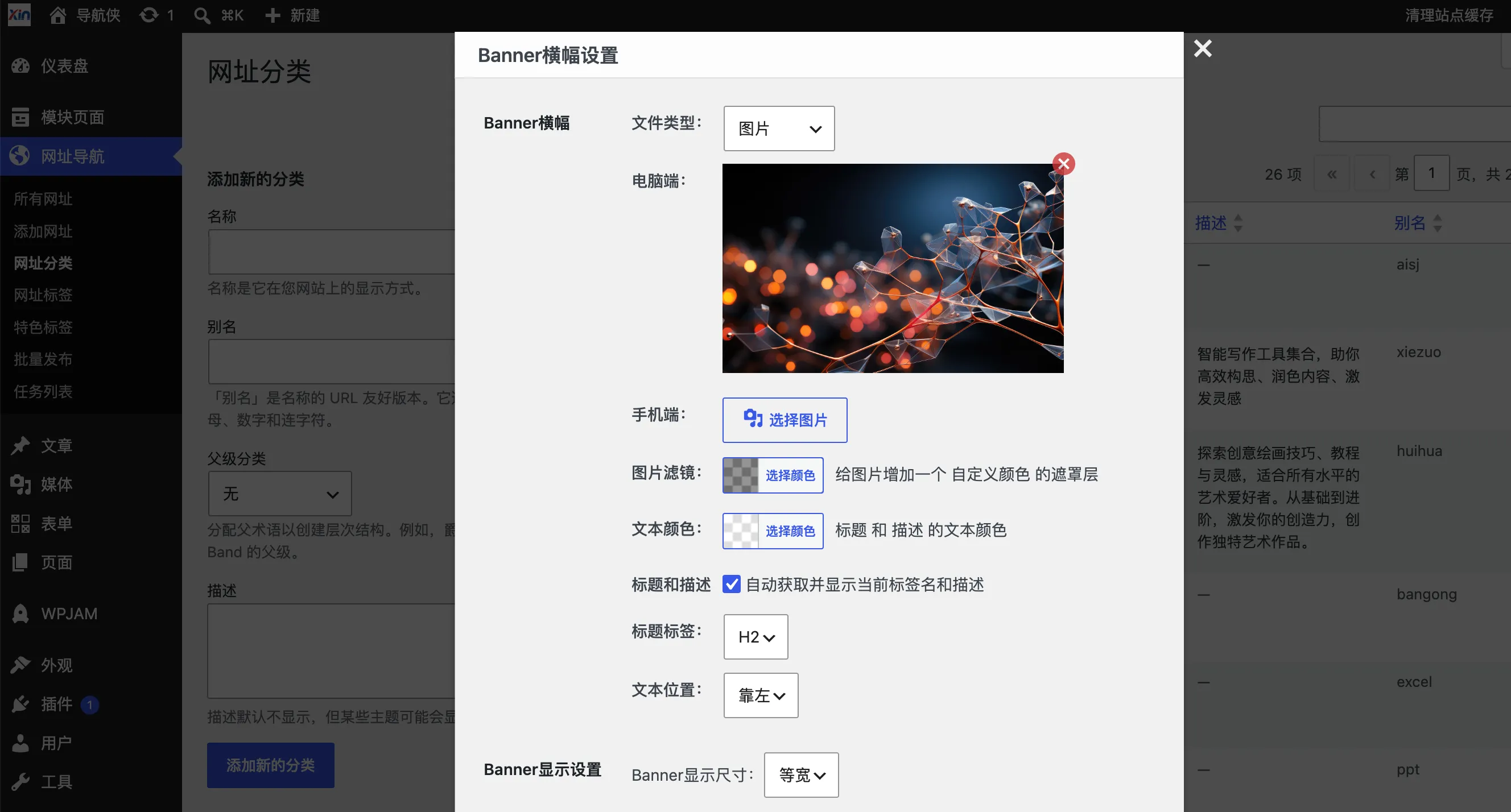Click the plus icon for 新建
The height and width of the screenshot is (812, 1511).
point(272,15)
